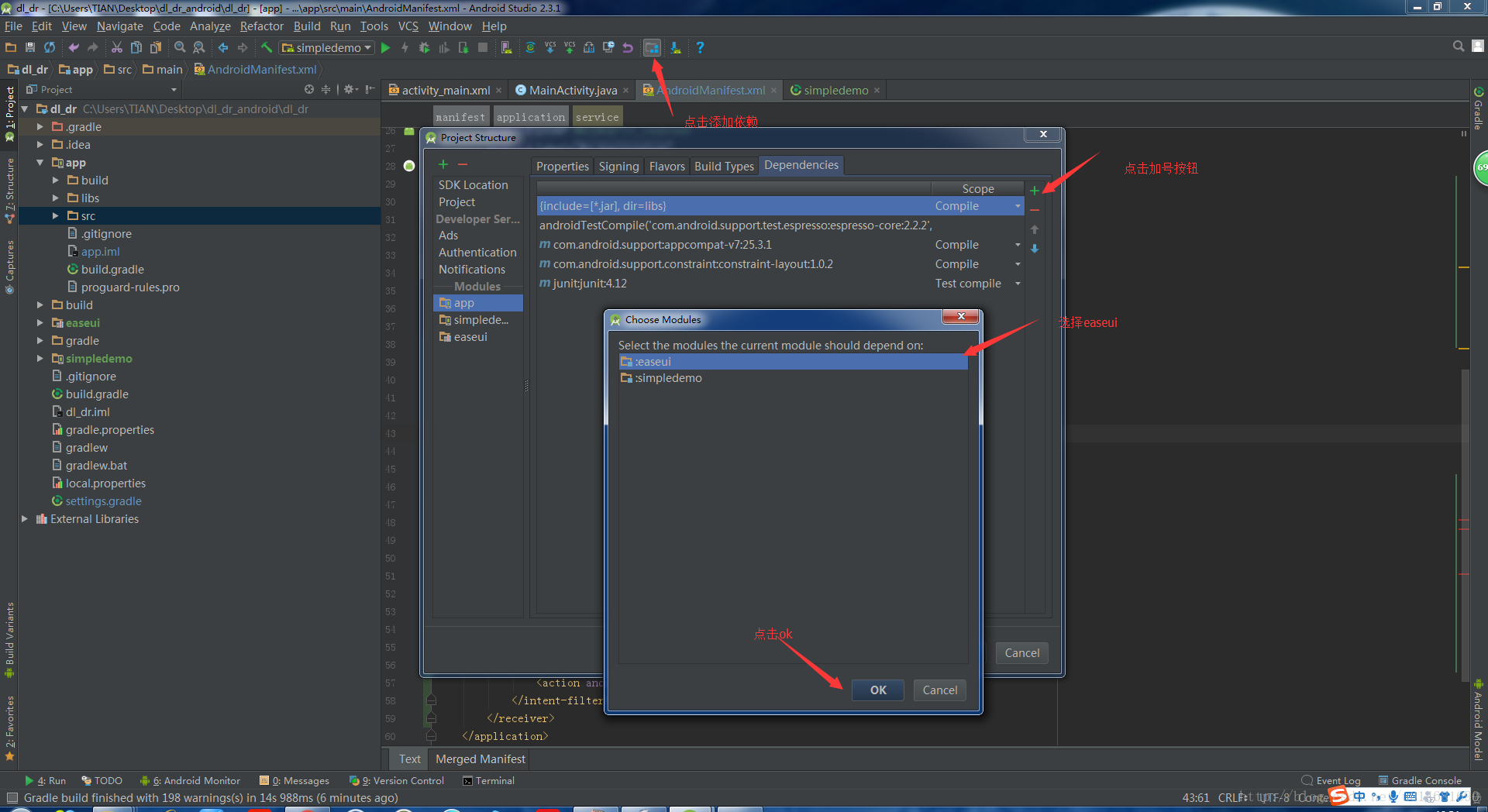Click the Open folder toolbar icon
This screenshot has height=812, width=1488.
pos(11,47)
